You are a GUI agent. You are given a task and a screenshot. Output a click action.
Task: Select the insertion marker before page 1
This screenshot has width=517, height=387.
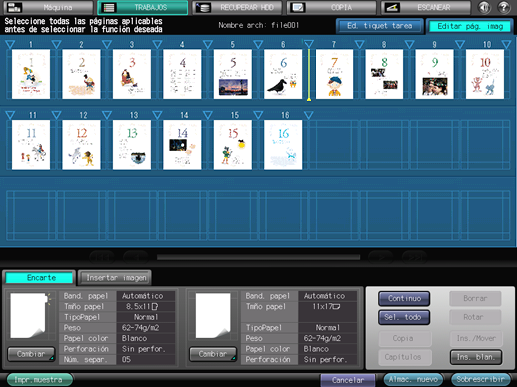(10, 44)
